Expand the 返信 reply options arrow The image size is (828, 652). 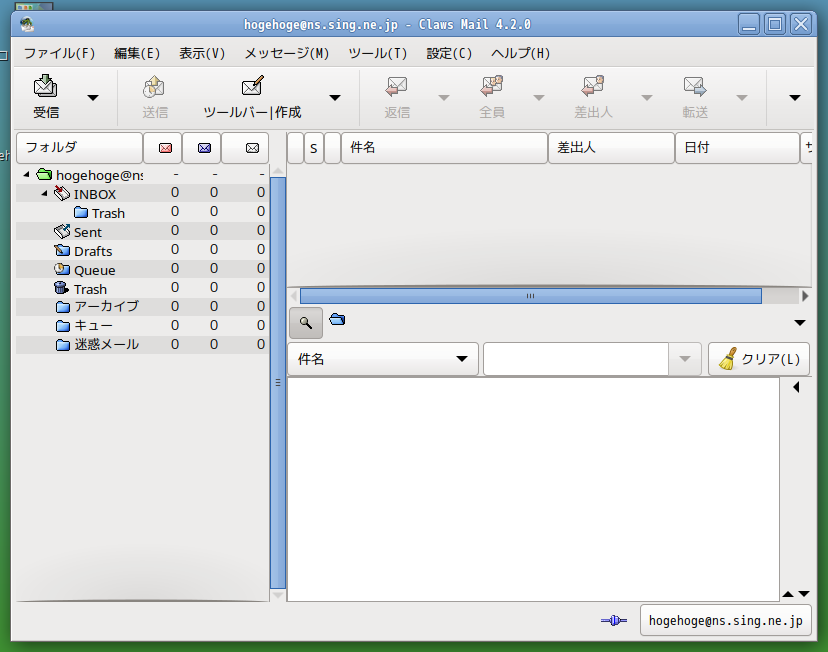(x=444, y=98)
